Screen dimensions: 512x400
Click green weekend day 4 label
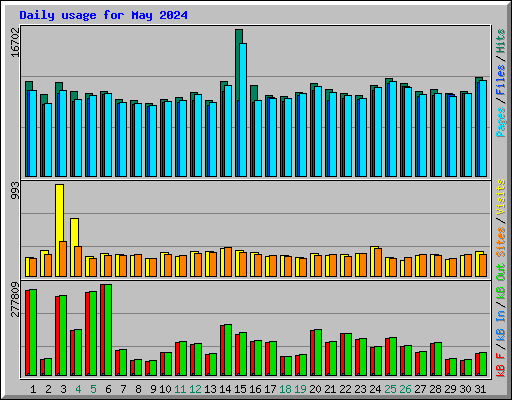point(78,389)
